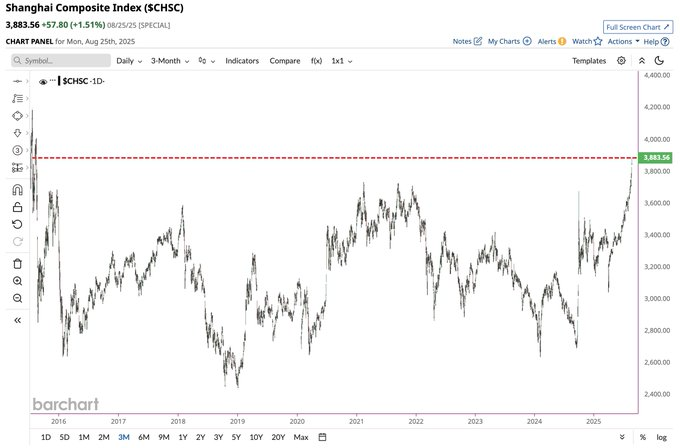Open the numbered wave counter tool
Viewport: 680px width, 448px height.
click(x=17, y=150)
